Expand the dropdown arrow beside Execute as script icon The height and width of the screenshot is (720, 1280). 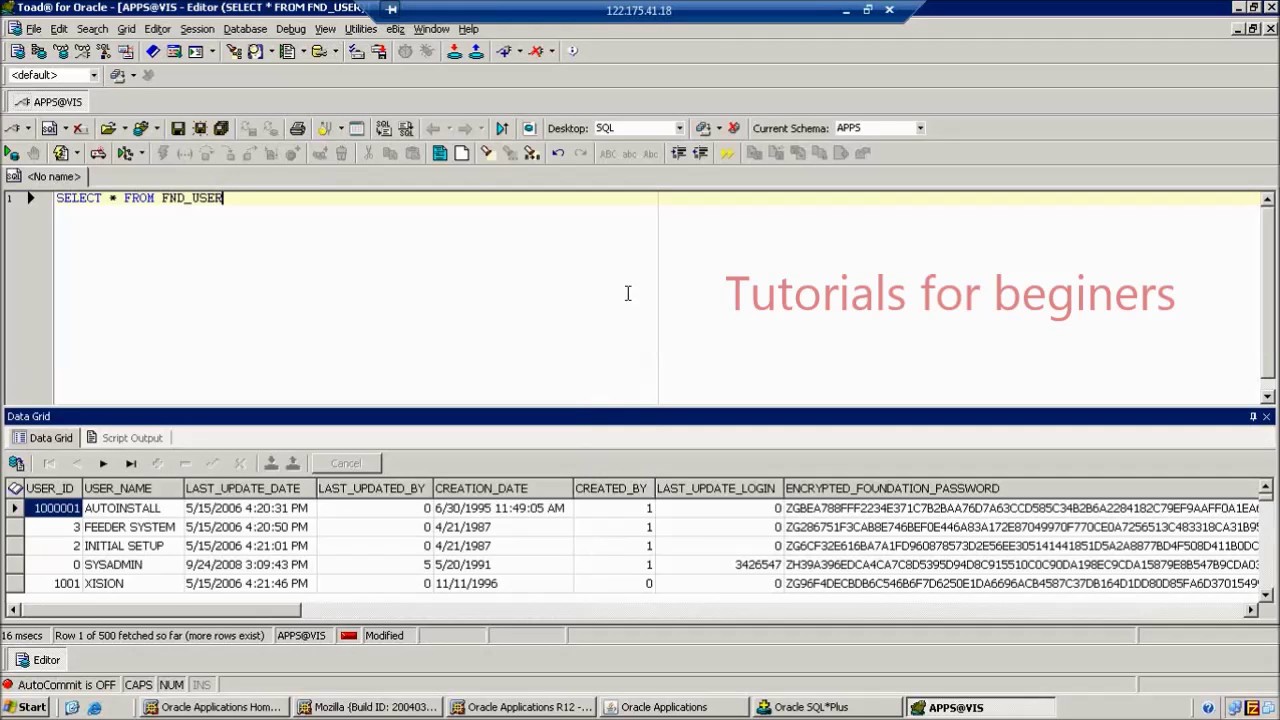coord(77,153)
